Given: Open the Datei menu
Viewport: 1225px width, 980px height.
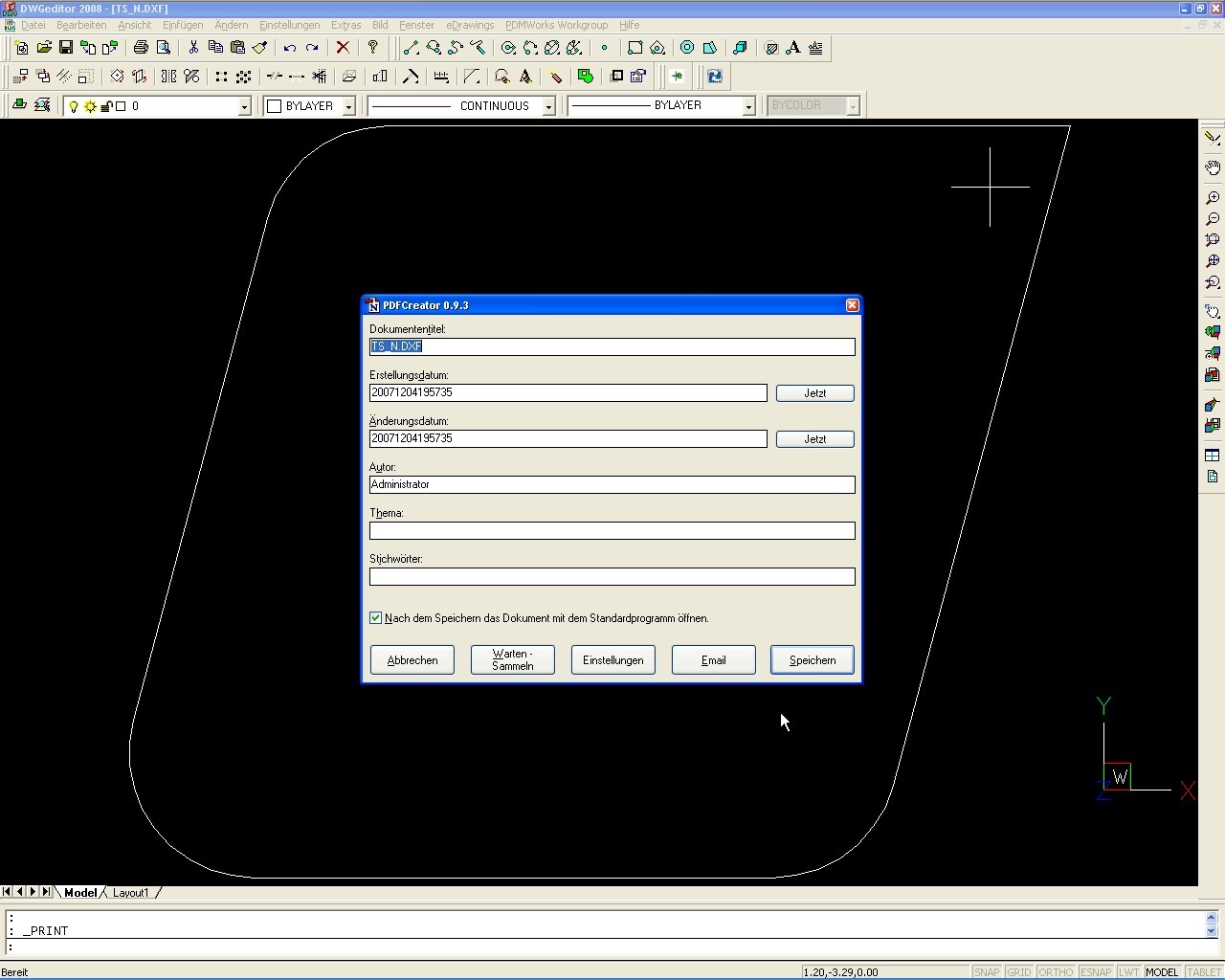Looking at the screenshot, I should point(33,25).
